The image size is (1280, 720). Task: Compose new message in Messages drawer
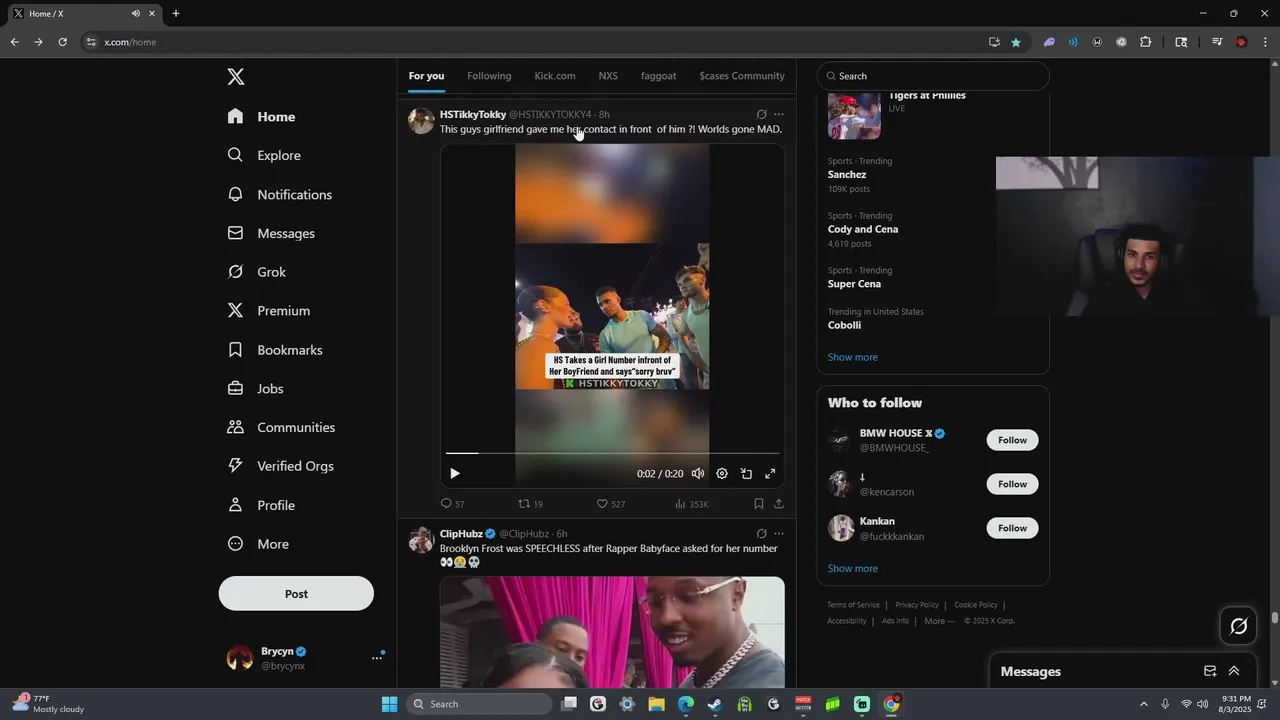(1210, 671)
